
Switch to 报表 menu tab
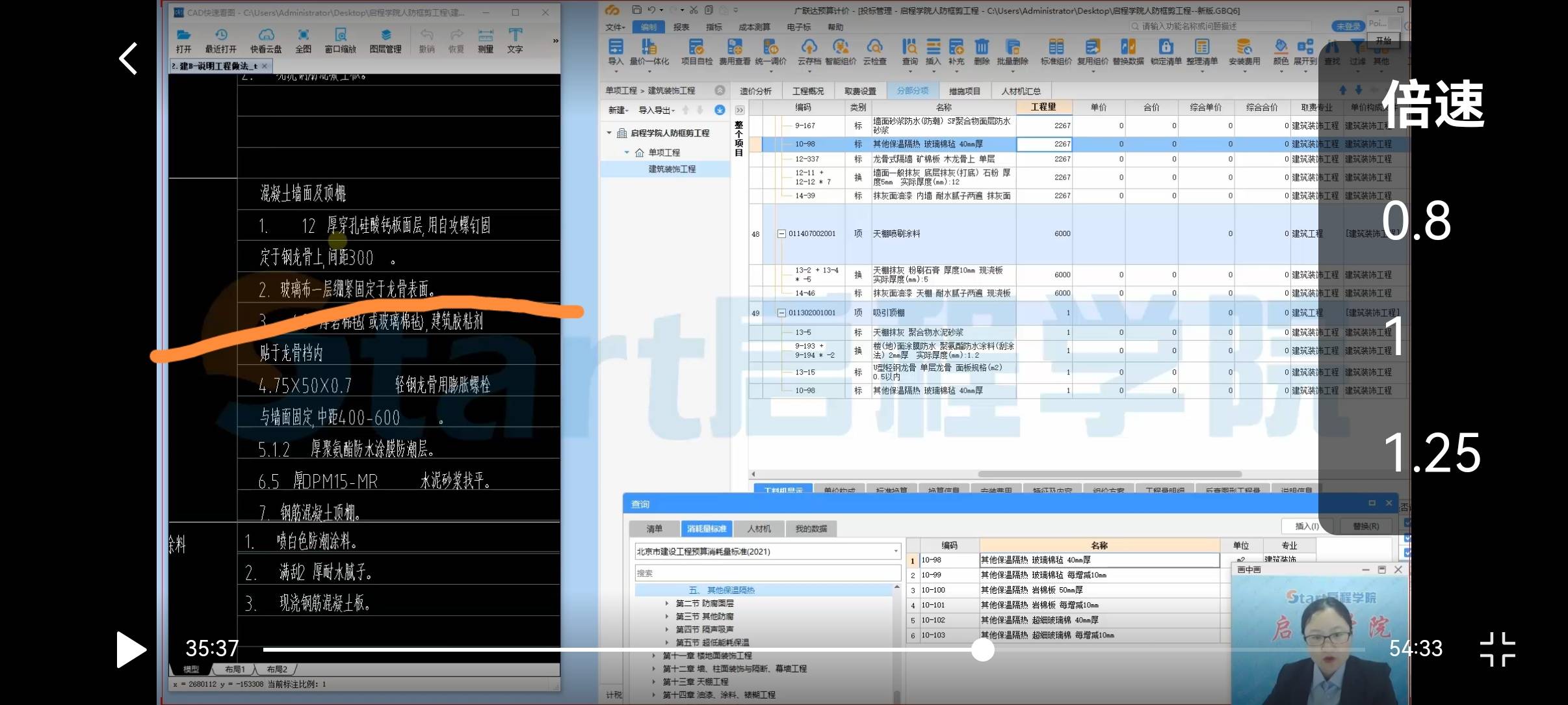681,27
